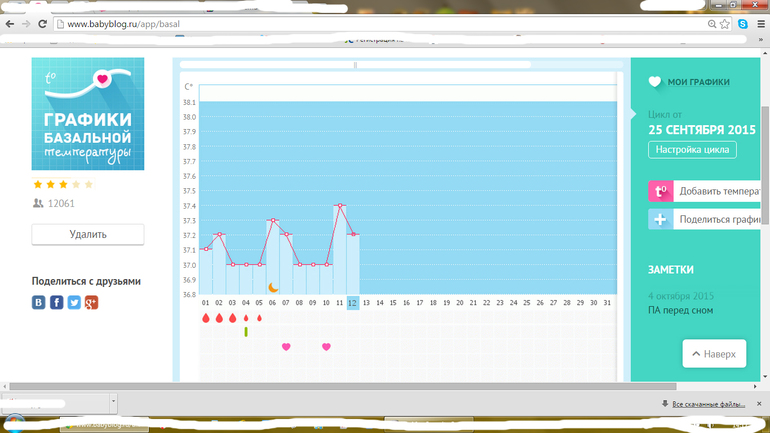Image resolution: width=770 pixels, height=433 pixels.
Task: Click the Twitter share icon
Action: point(74,302)
